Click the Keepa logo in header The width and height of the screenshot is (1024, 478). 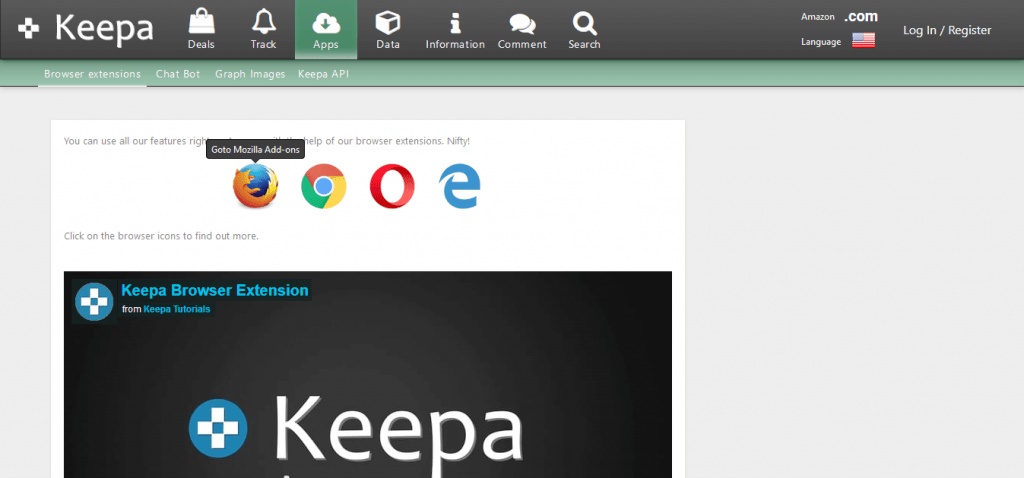(86, 30)
